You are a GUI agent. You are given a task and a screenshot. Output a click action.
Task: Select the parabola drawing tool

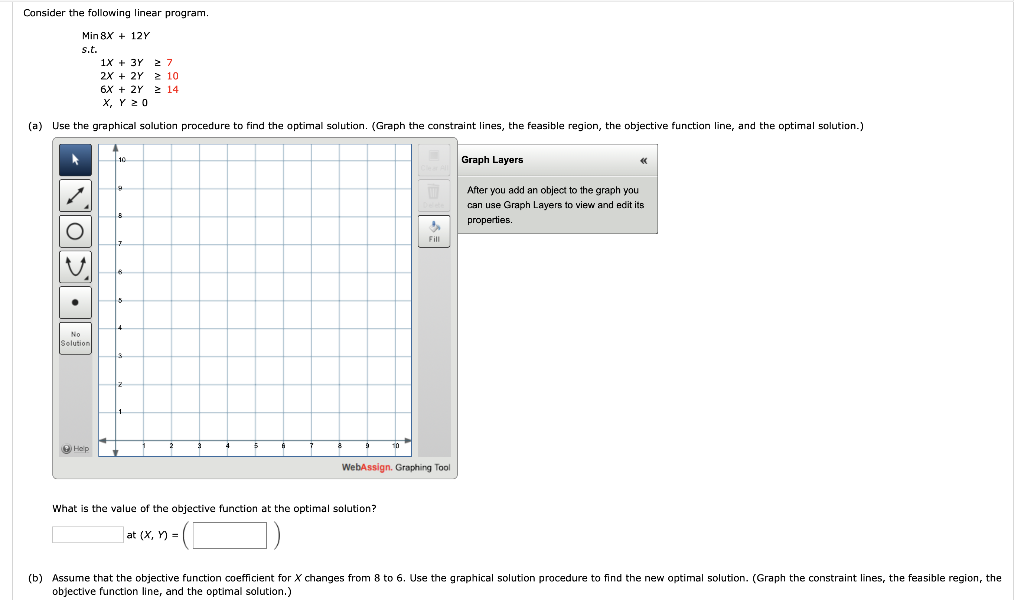click(x=75, y=266)
